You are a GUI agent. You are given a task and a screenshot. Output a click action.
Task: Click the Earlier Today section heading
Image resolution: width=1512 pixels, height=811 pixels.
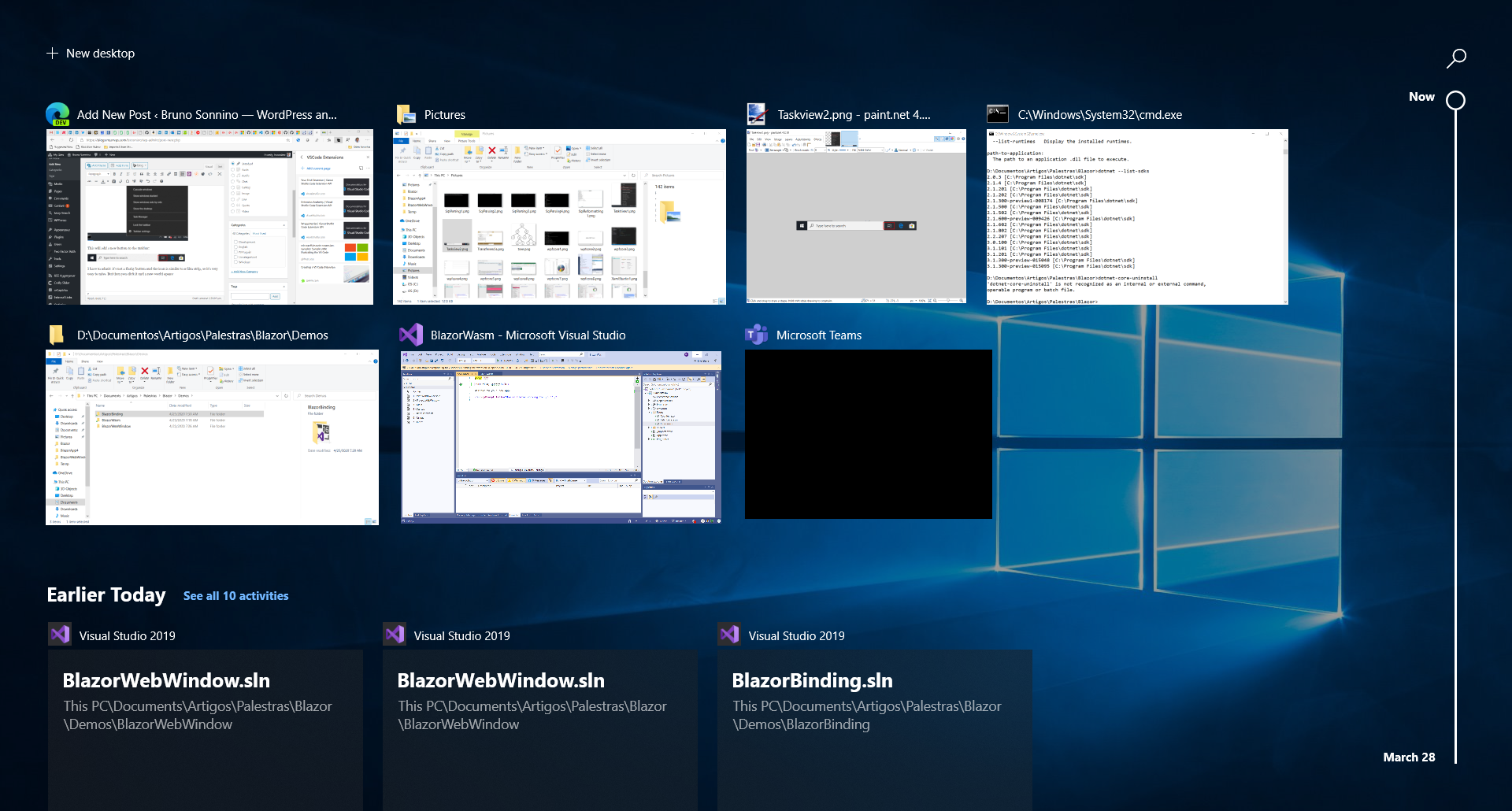tap(106, 594)
